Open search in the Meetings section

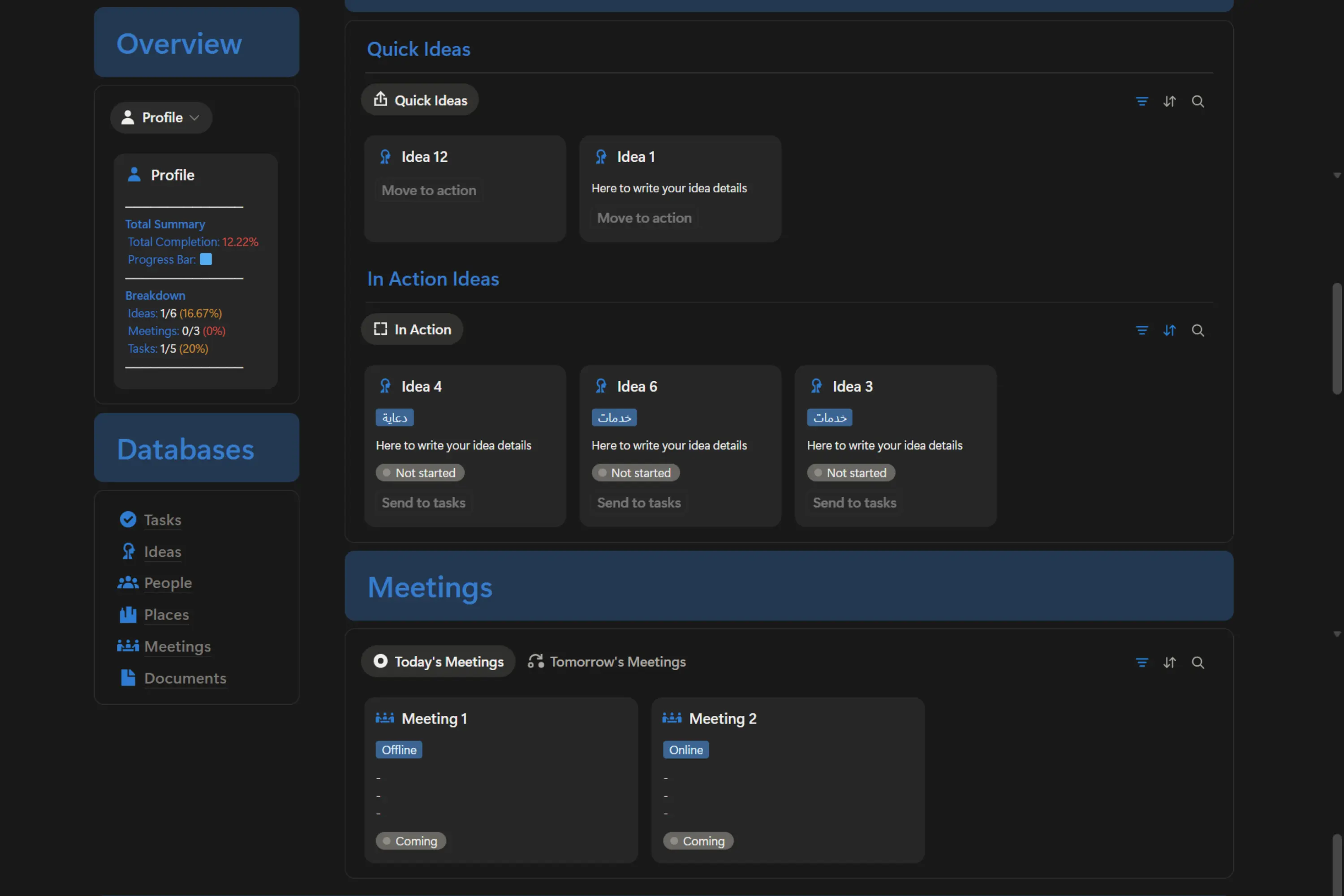point(1198,662)
